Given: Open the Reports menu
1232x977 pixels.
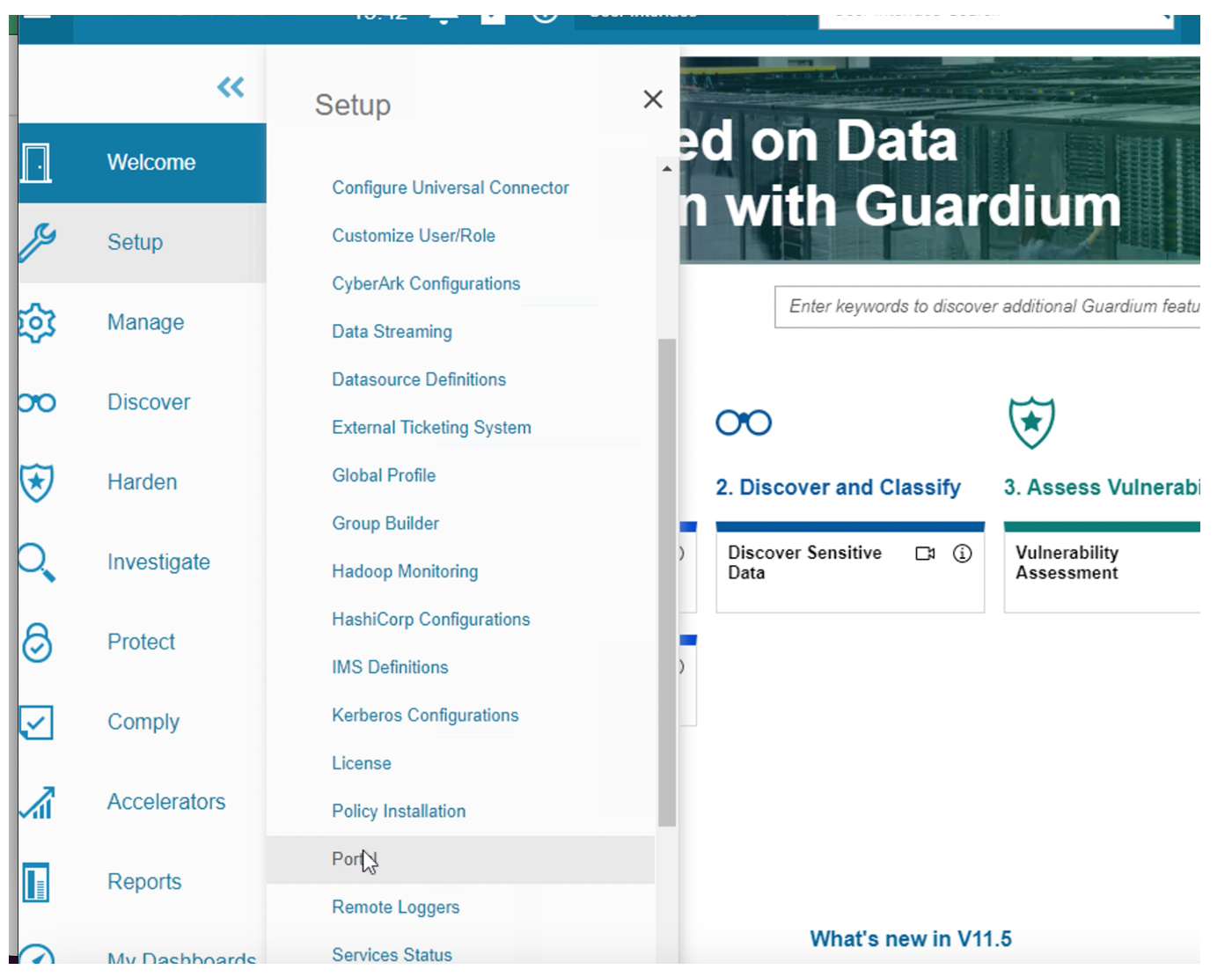Looking at the screenshot, I should (143, 883).
